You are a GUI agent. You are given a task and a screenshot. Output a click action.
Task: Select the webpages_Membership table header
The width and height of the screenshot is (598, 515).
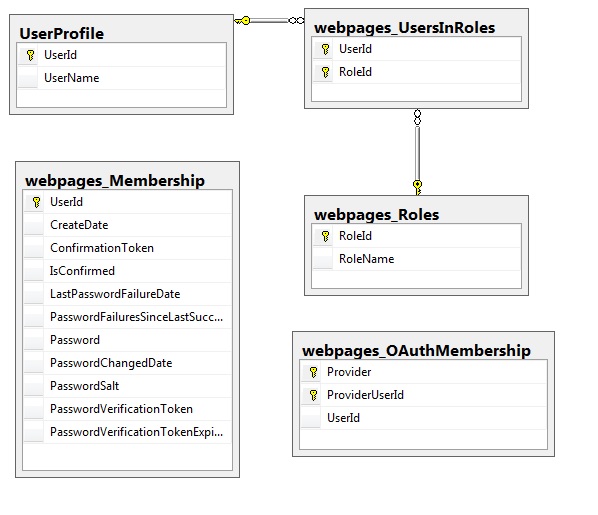coord(115,180)
